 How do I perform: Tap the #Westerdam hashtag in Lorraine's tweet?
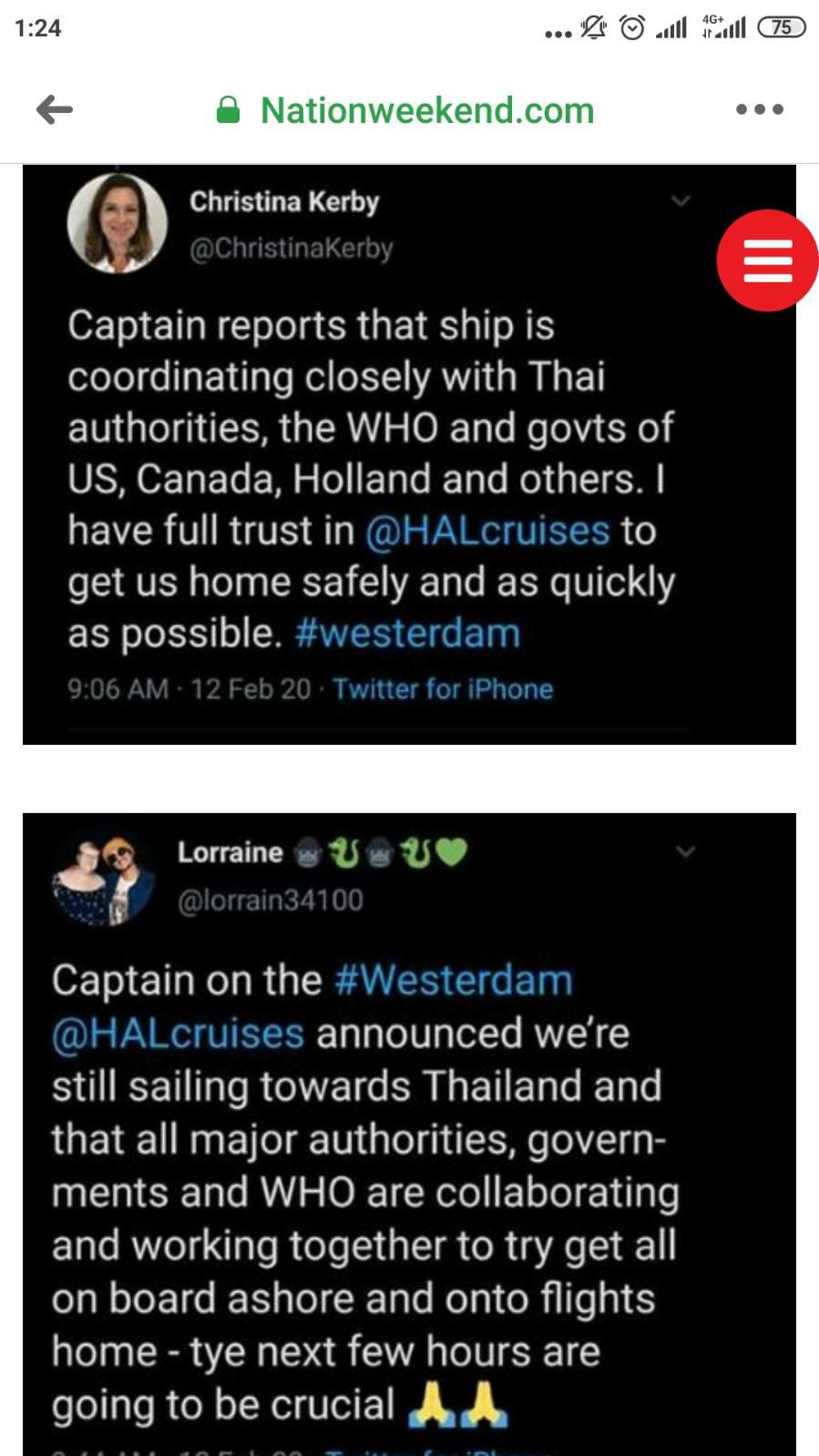454,981
